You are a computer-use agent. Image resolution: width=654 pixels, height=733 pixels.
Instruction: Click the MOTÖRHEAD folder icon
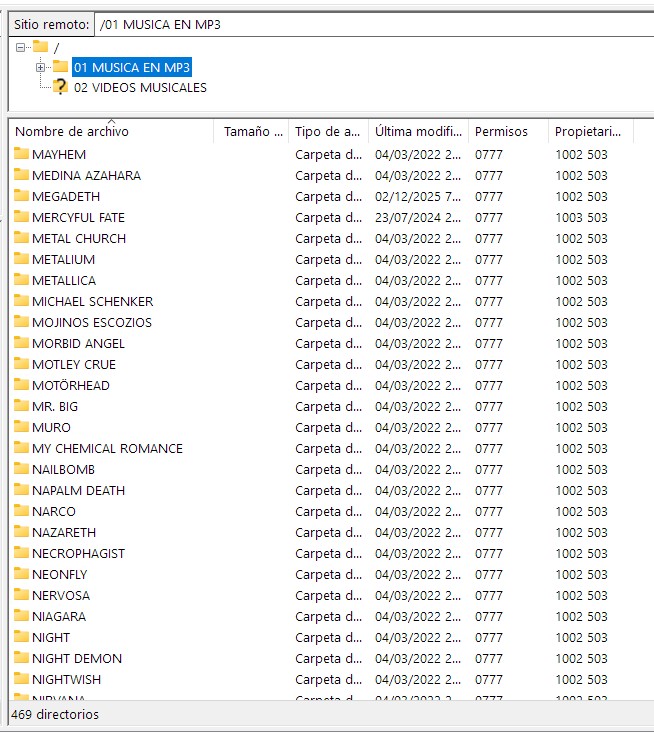click(22, 385)
